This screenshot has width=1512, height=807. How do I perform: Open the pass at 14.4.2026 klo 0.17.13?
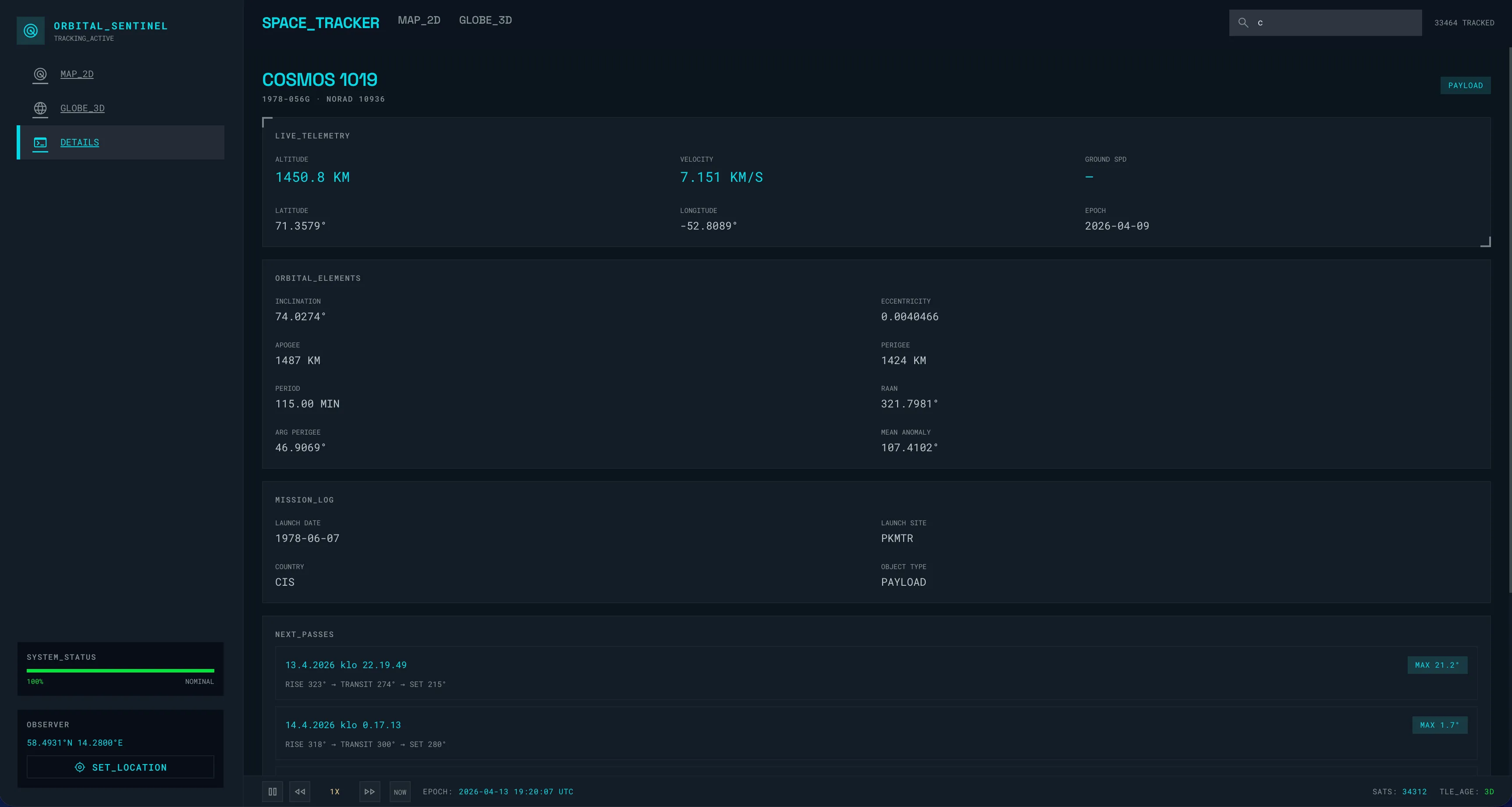click(876, 734)
